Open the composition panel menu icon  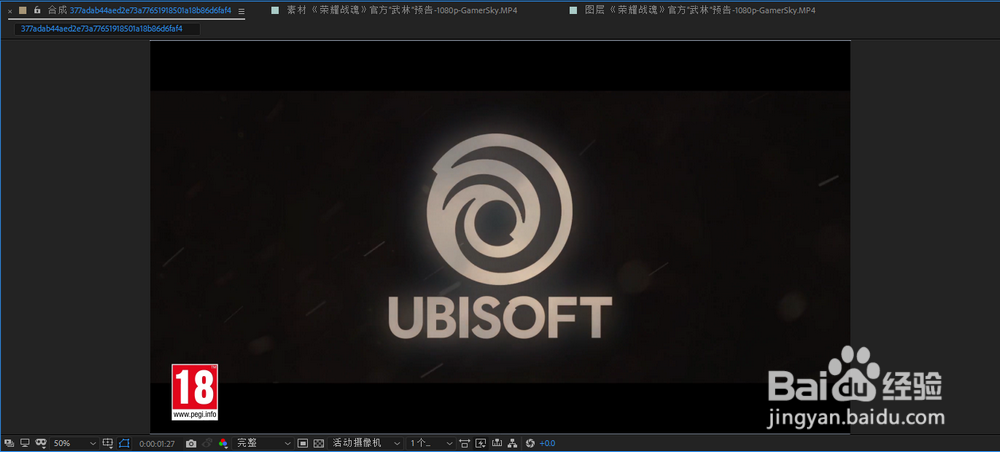coord(241,11)
